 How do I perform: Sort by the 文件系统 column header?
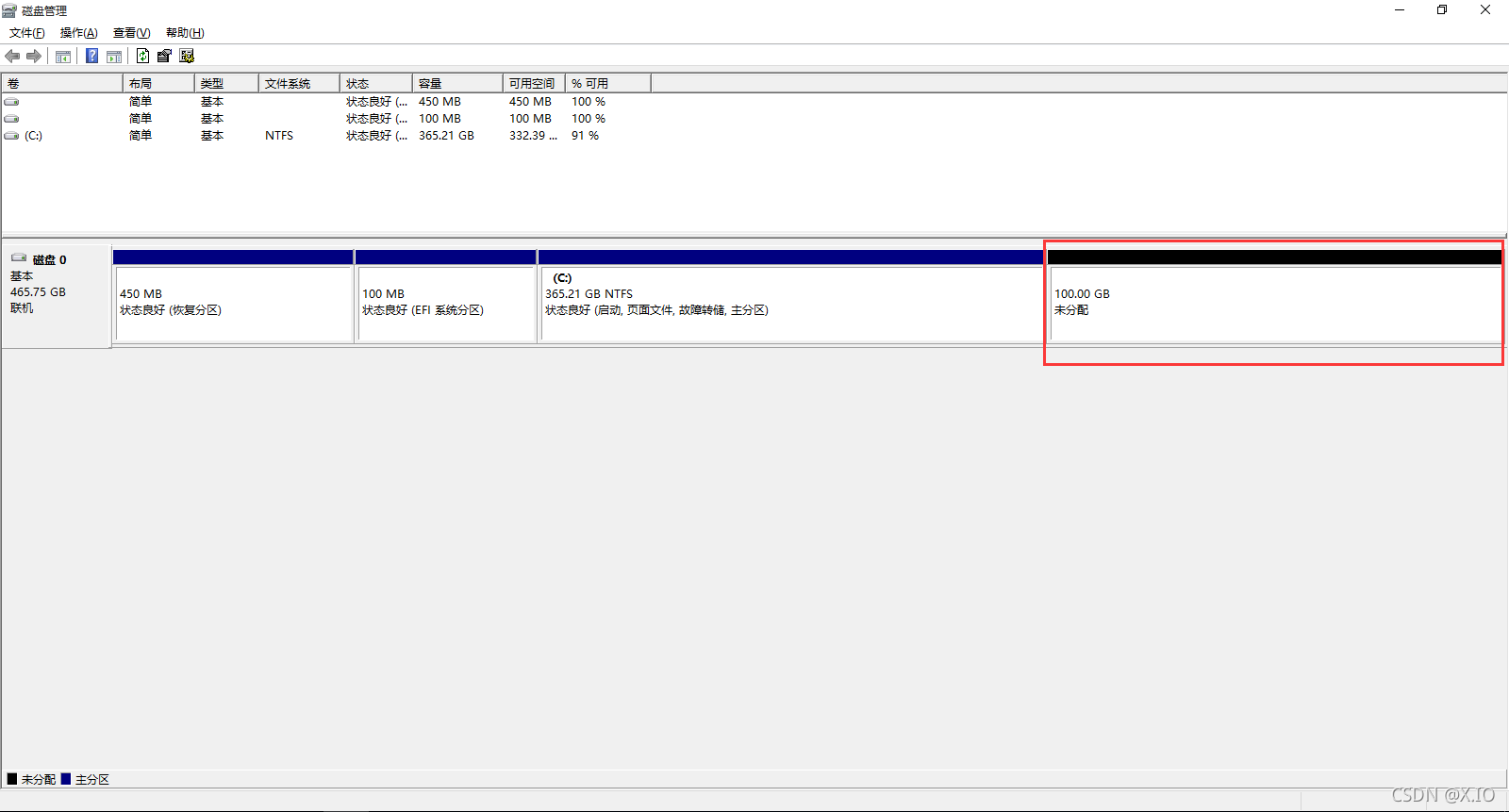pyautogui.click(x=299, y=84)
